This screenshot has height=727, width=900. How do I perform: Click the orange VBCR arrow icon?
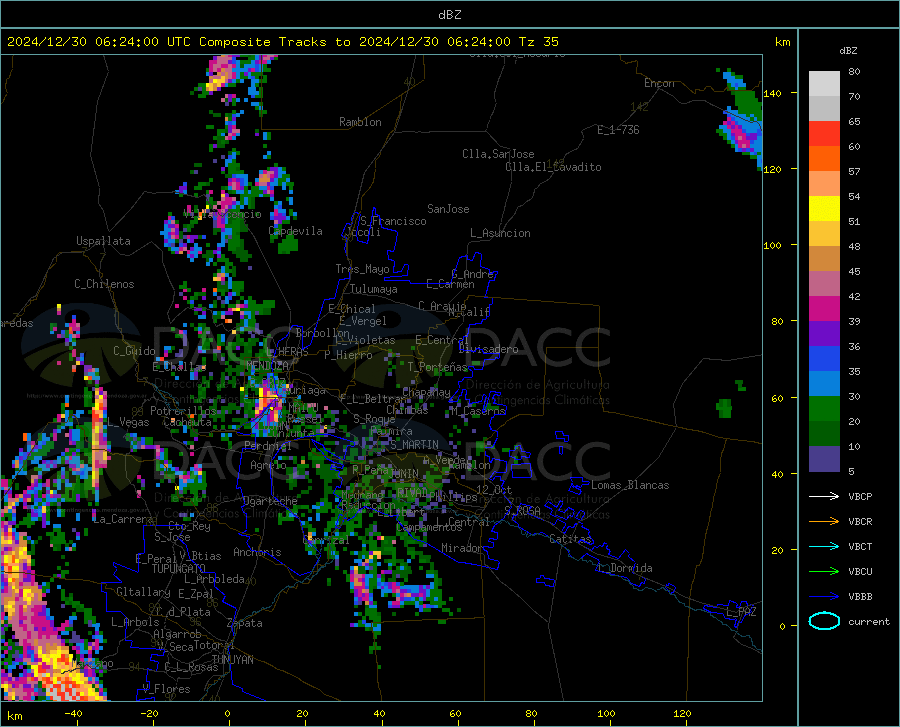coord(824,521)
